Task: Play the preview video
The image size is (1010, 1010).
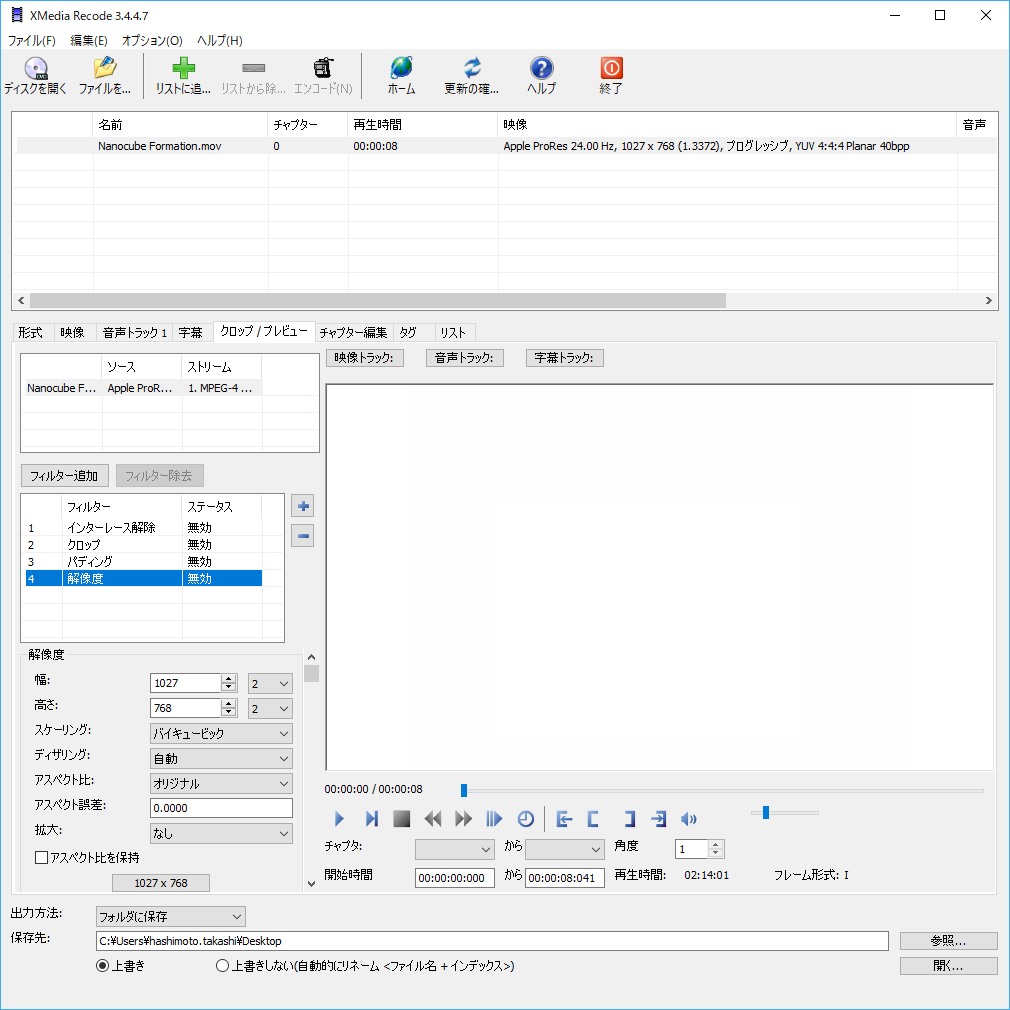Action: [x=339, y=819]
